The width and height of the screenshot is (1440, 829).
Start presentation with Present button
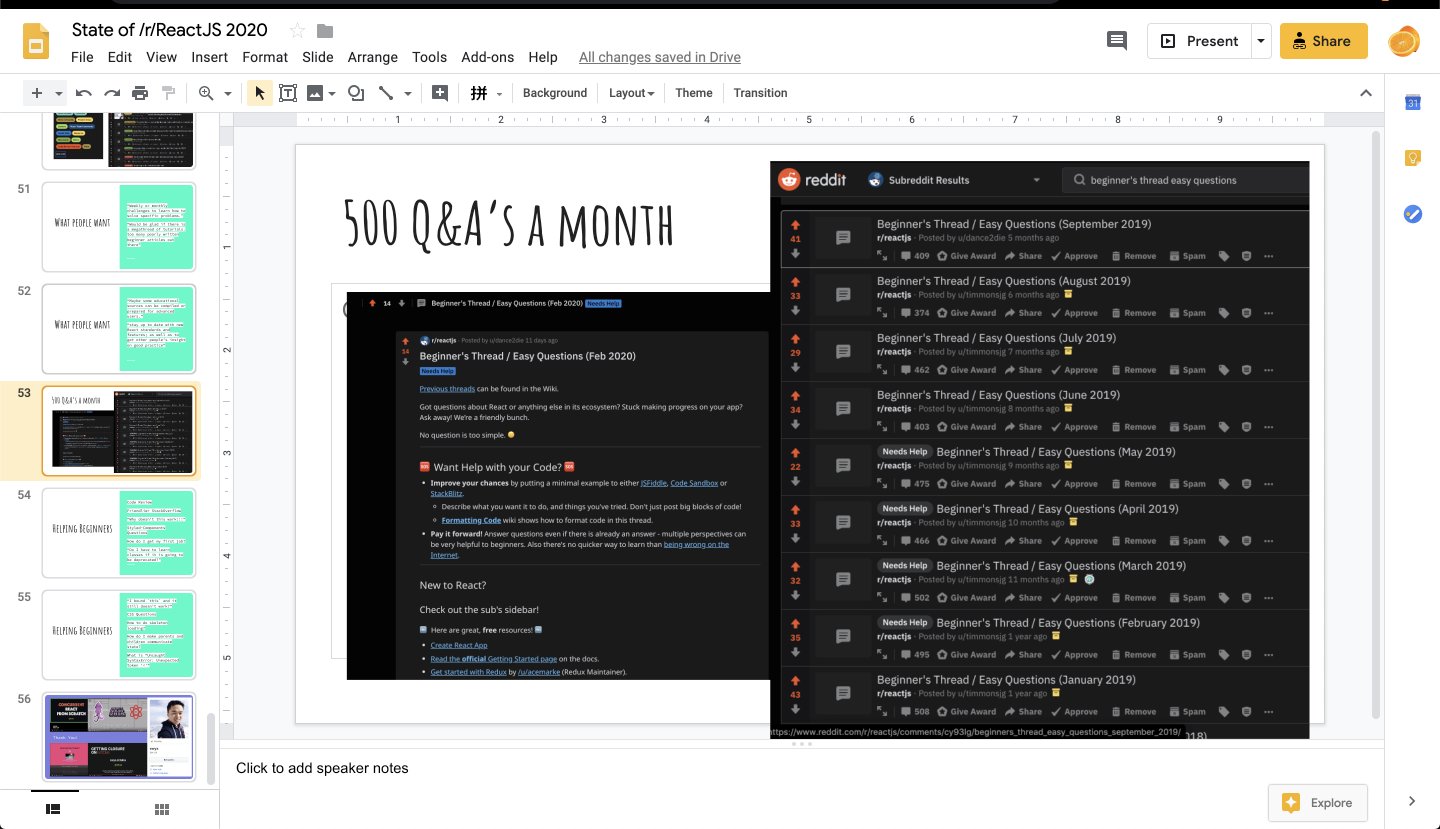point(1199,41)
